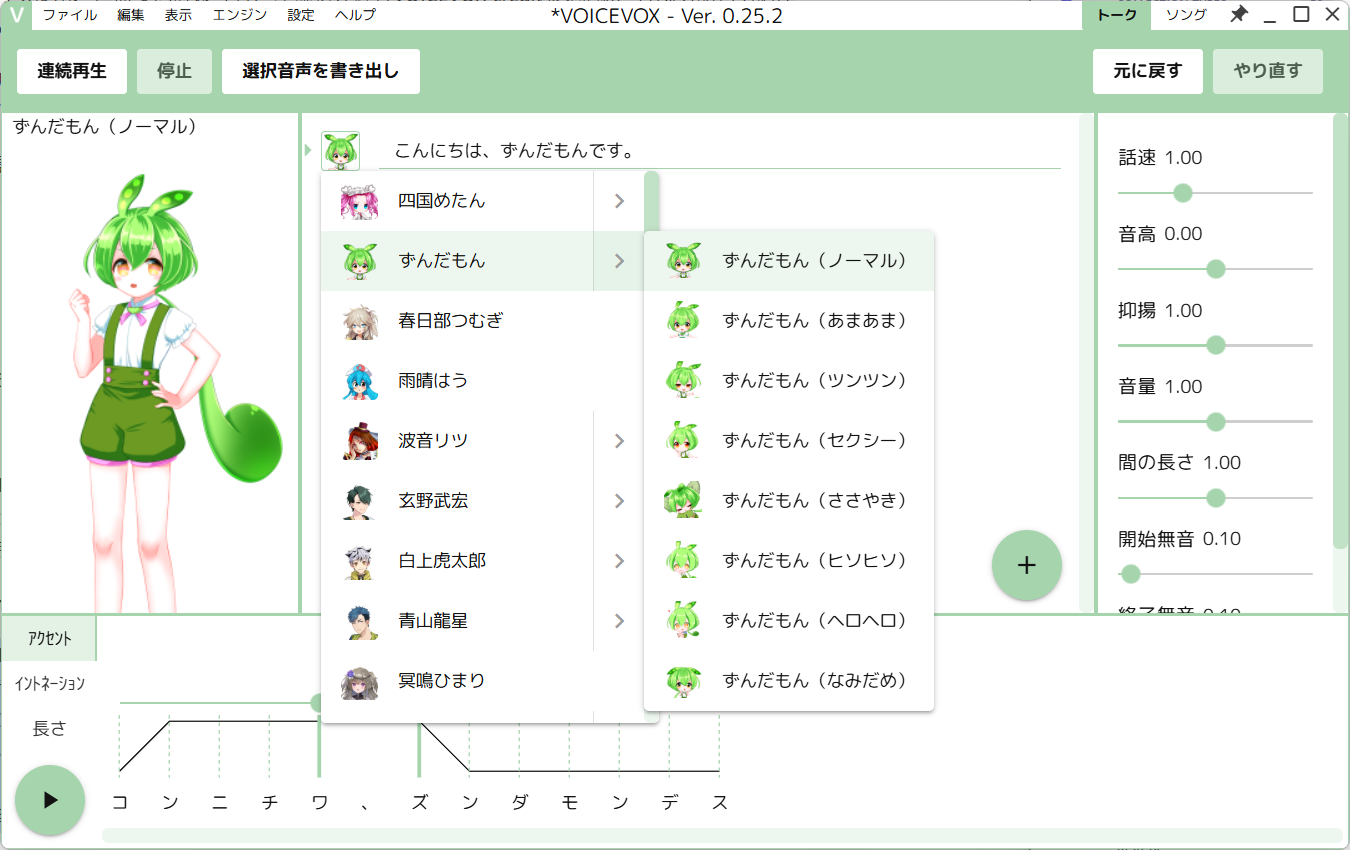Choose ずんだもん（あまあま） style entry
The image size is (1350, 850).
point(789,321)
